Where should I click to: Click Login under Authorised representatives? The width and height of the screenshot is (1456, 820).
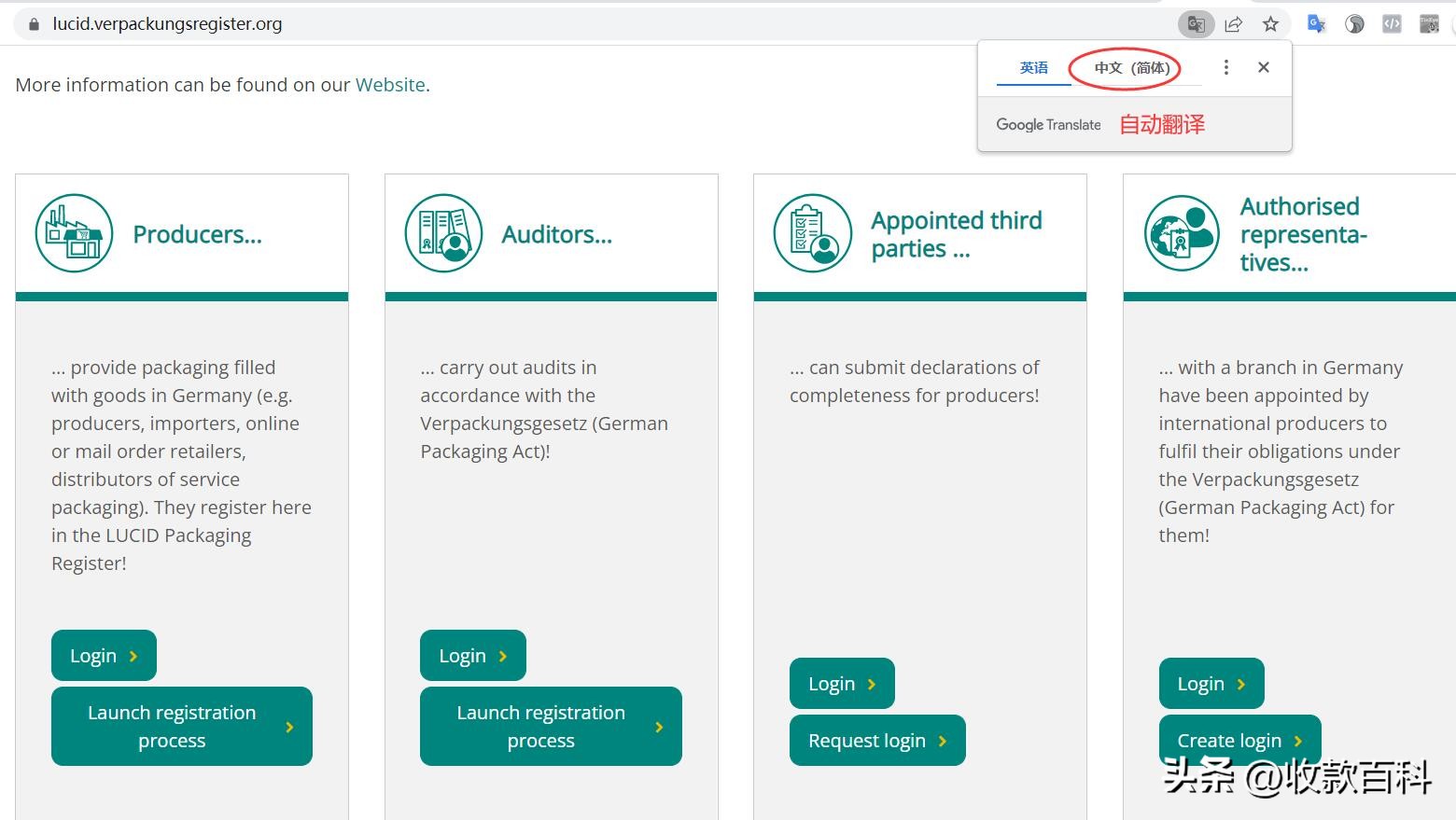click(x=1211, y=684)
